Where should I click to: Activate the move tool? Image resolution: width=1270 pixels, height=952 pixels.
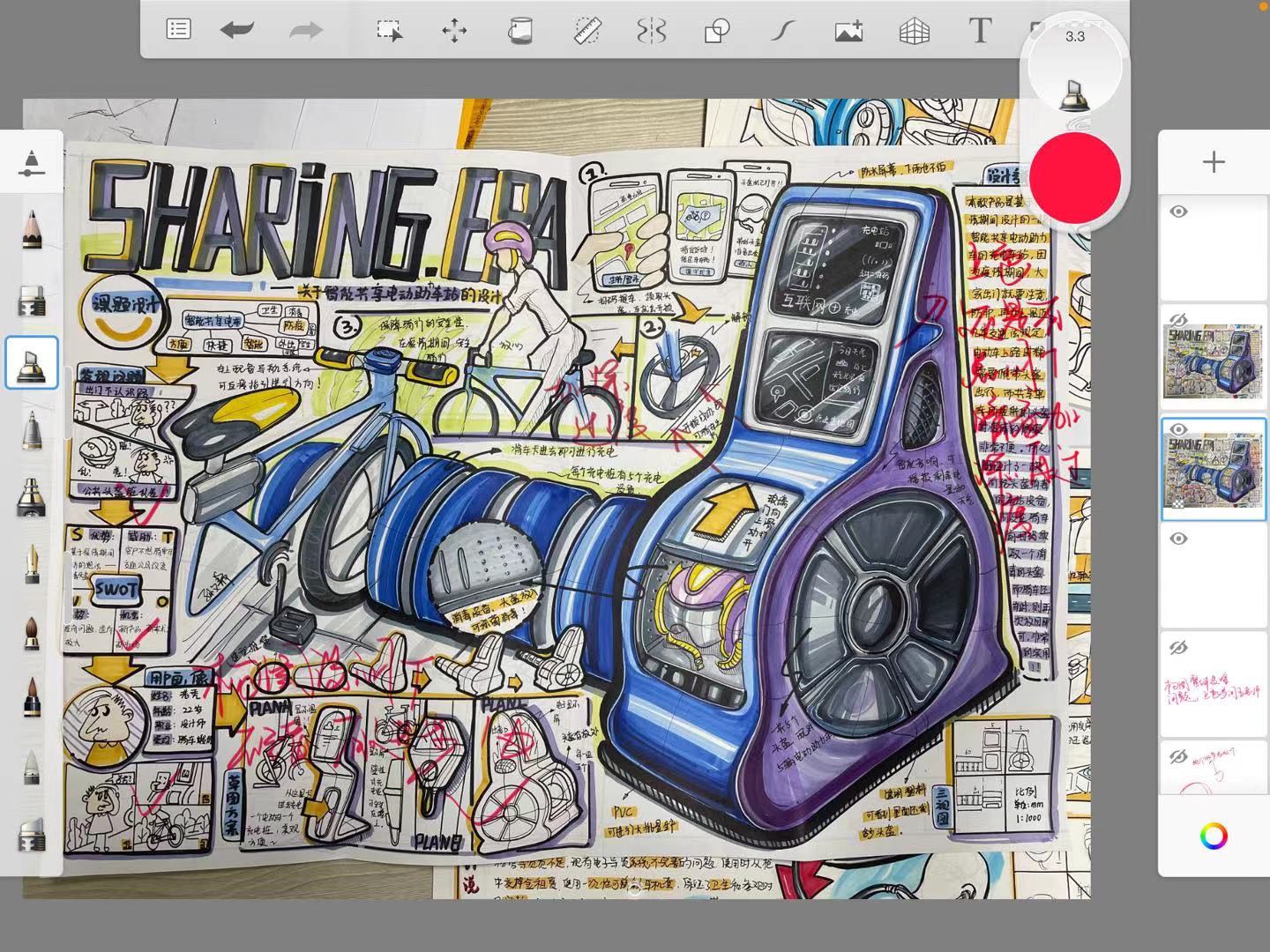(452, 29)
